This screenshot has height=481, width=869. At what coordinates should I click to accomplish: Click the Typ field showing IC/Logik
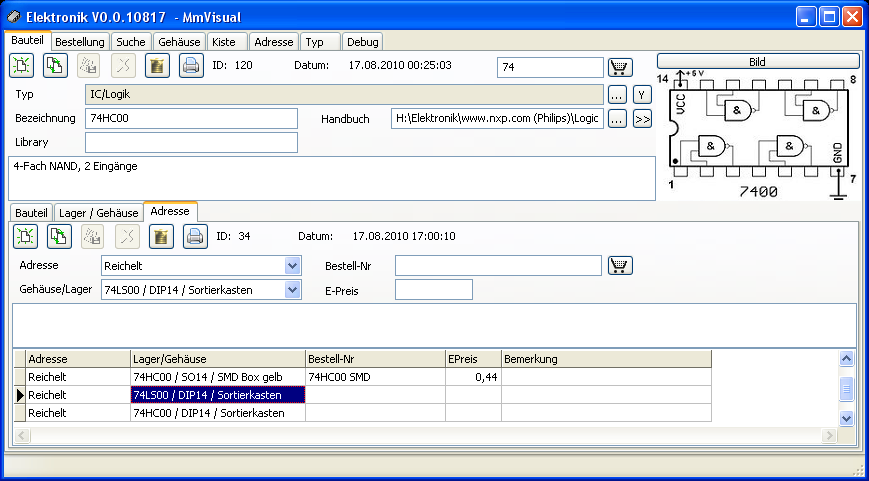(x=344, y=95)
